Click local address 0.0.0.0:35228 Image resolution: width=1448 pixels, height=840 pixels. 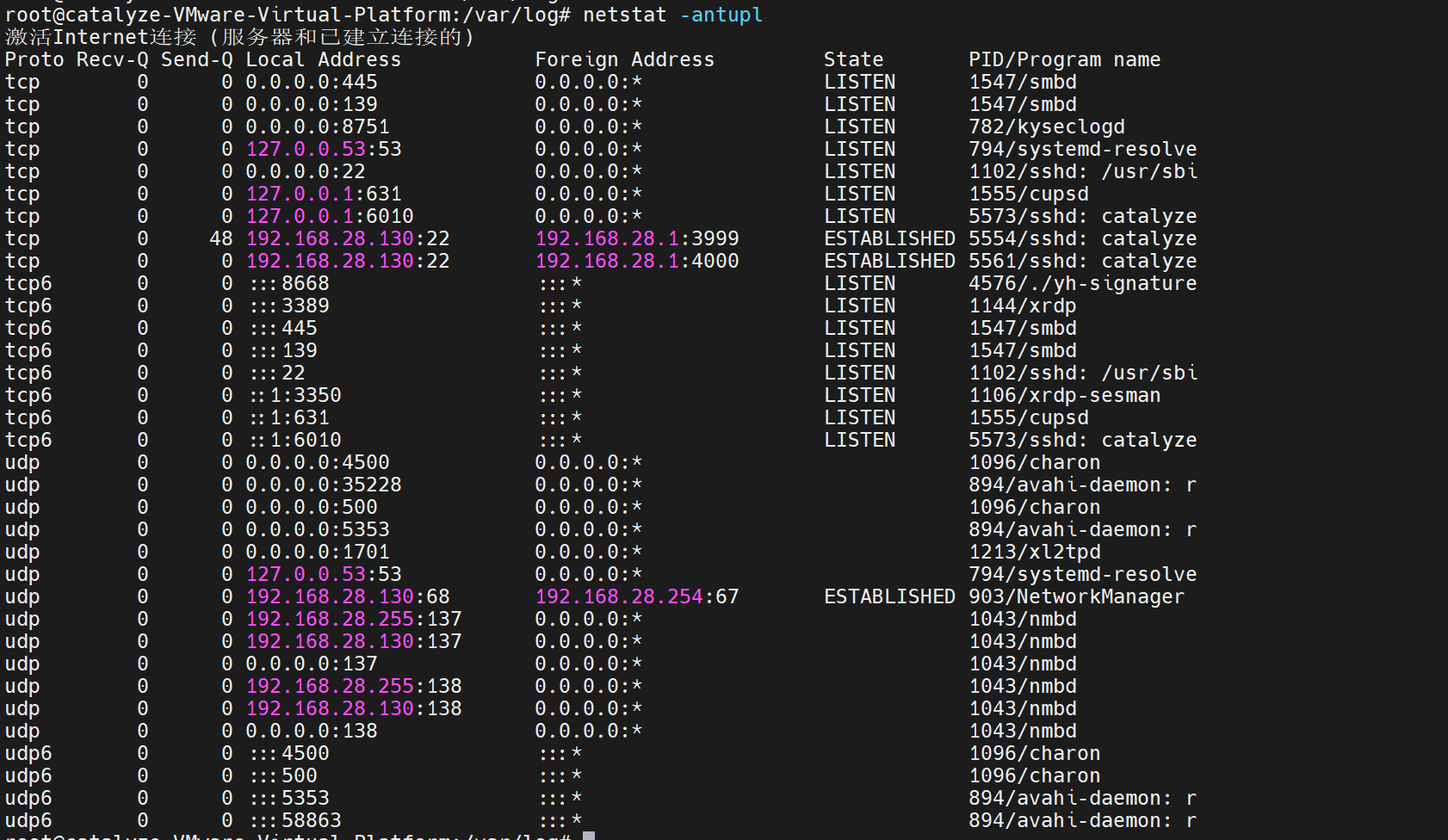pos(323,485)
